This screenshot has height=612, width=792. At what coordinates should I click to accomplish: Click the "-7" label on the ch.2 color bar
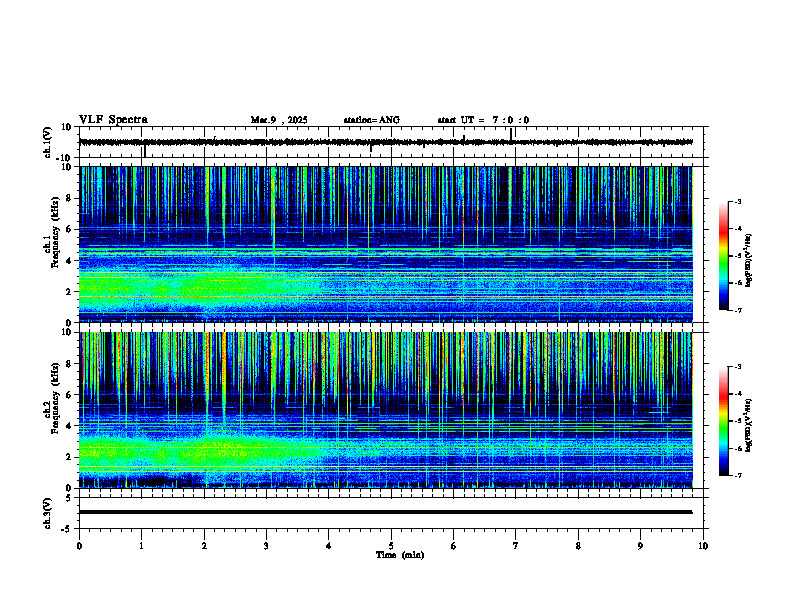[737, 476]
